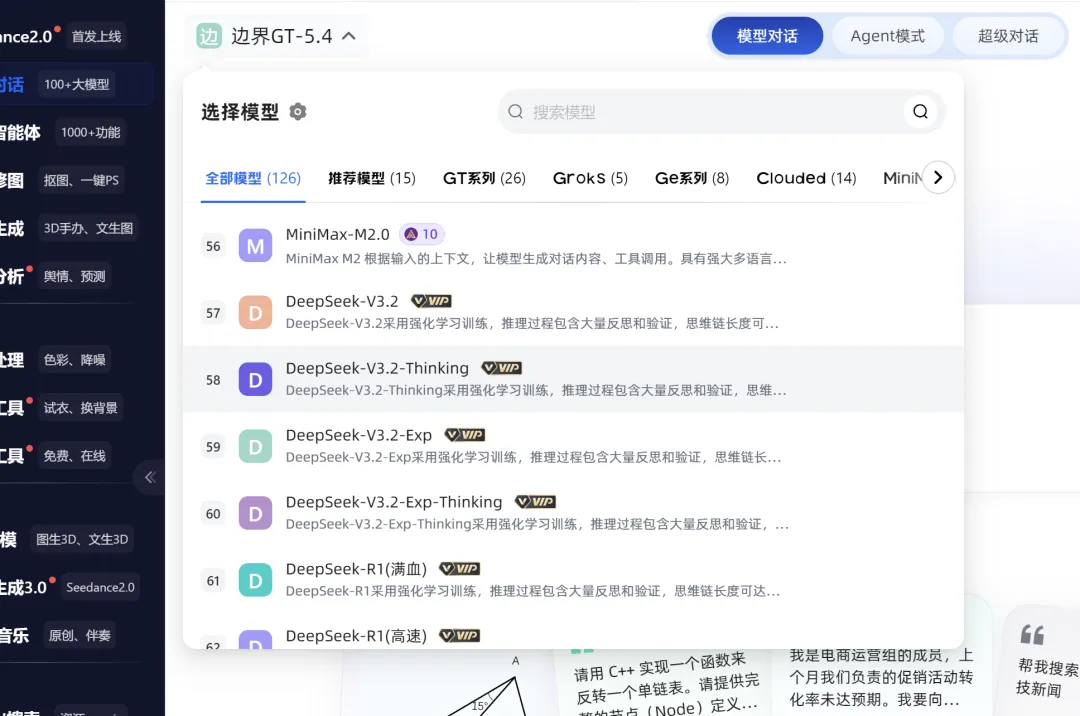Click VIP badge beside DeepSeek-V3.2

431,301
